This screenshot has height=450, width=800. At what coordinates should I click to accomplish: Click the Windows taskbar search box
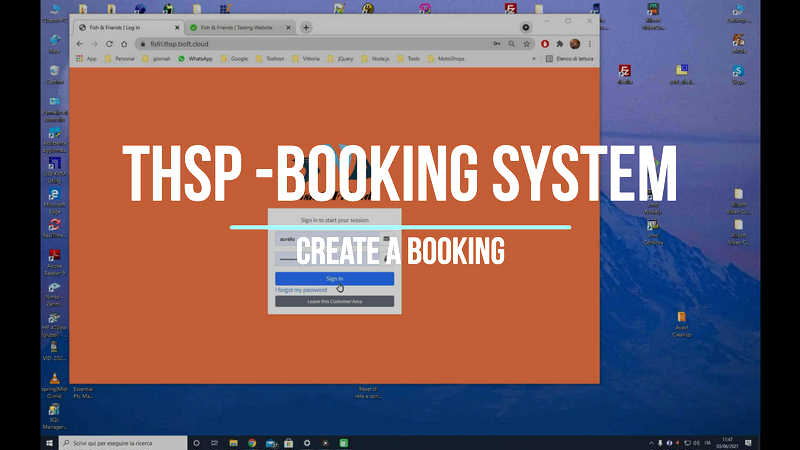pyautogui.click(x=120, y=442)
